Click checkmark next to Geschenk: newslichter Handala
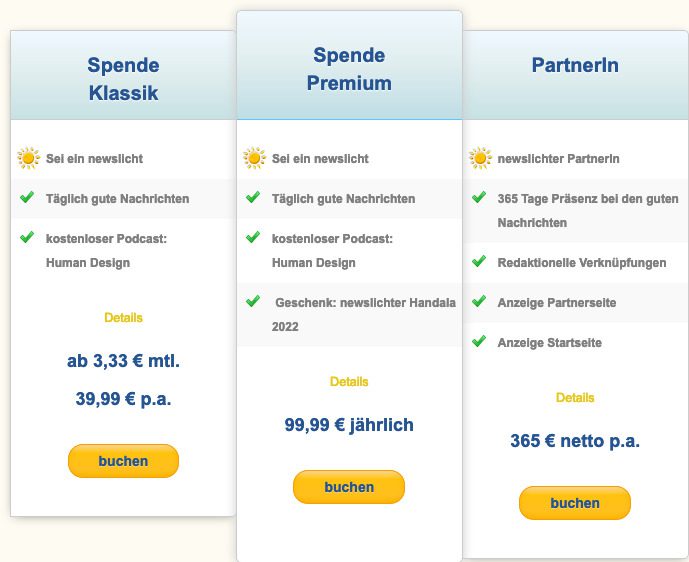This screenshot has height=562, width=689. [x=253, y=301]
